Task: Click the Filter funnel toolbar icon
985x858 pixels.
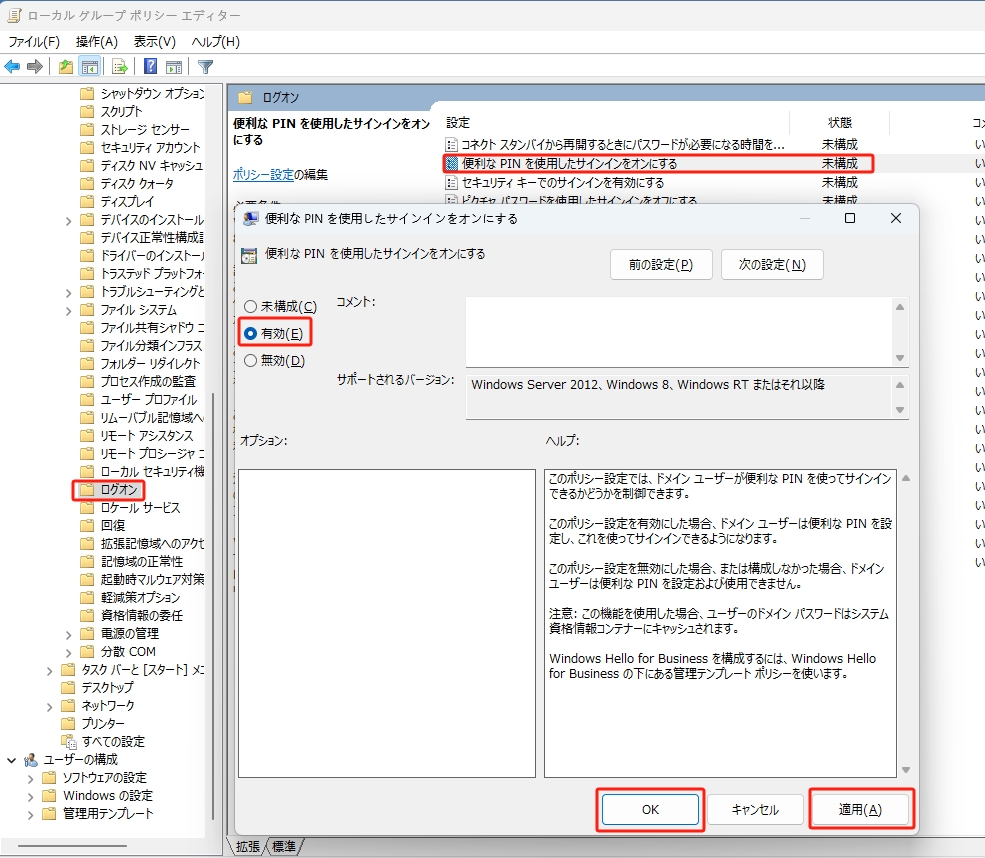Action: click(x=205, y=67)
